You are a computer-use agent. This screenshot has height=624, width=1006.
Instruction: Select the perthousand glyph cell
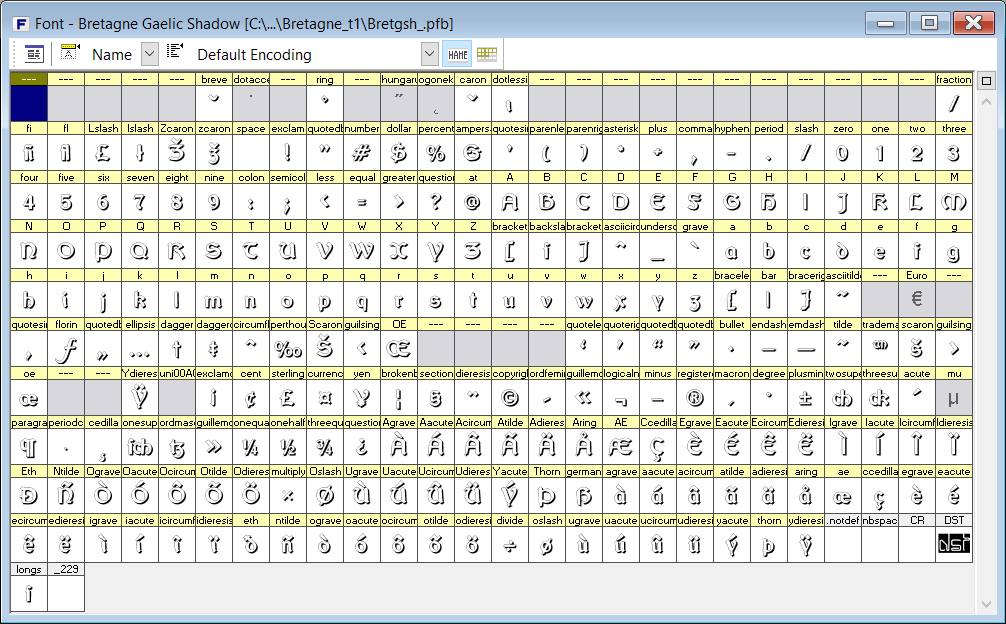[287, 349]
